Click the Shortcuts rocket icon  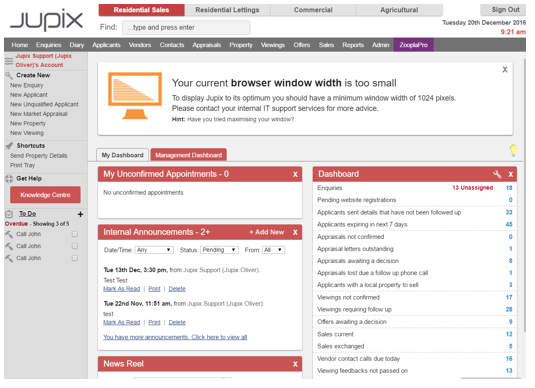tap(9, 146)
